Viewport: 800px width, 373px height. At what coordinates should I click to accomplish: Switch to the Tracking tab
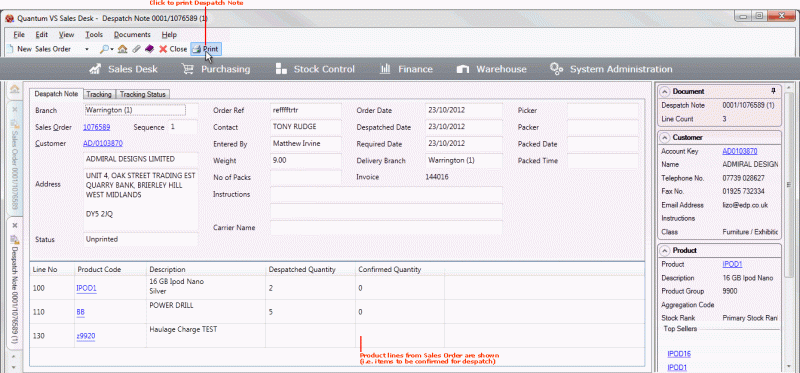(99, 94)
